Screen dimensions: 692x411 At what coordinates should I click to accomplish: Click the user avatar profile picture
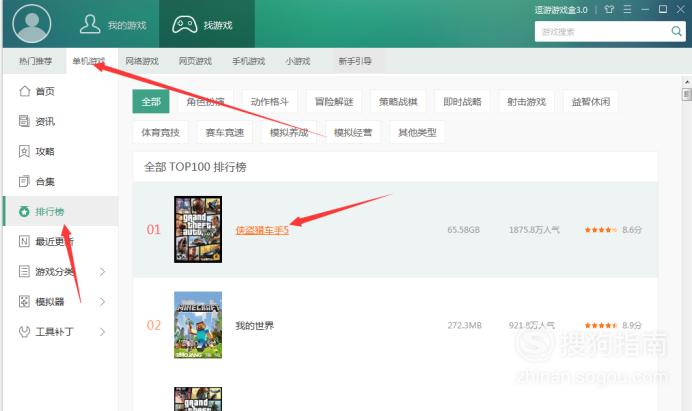(32, 23)
